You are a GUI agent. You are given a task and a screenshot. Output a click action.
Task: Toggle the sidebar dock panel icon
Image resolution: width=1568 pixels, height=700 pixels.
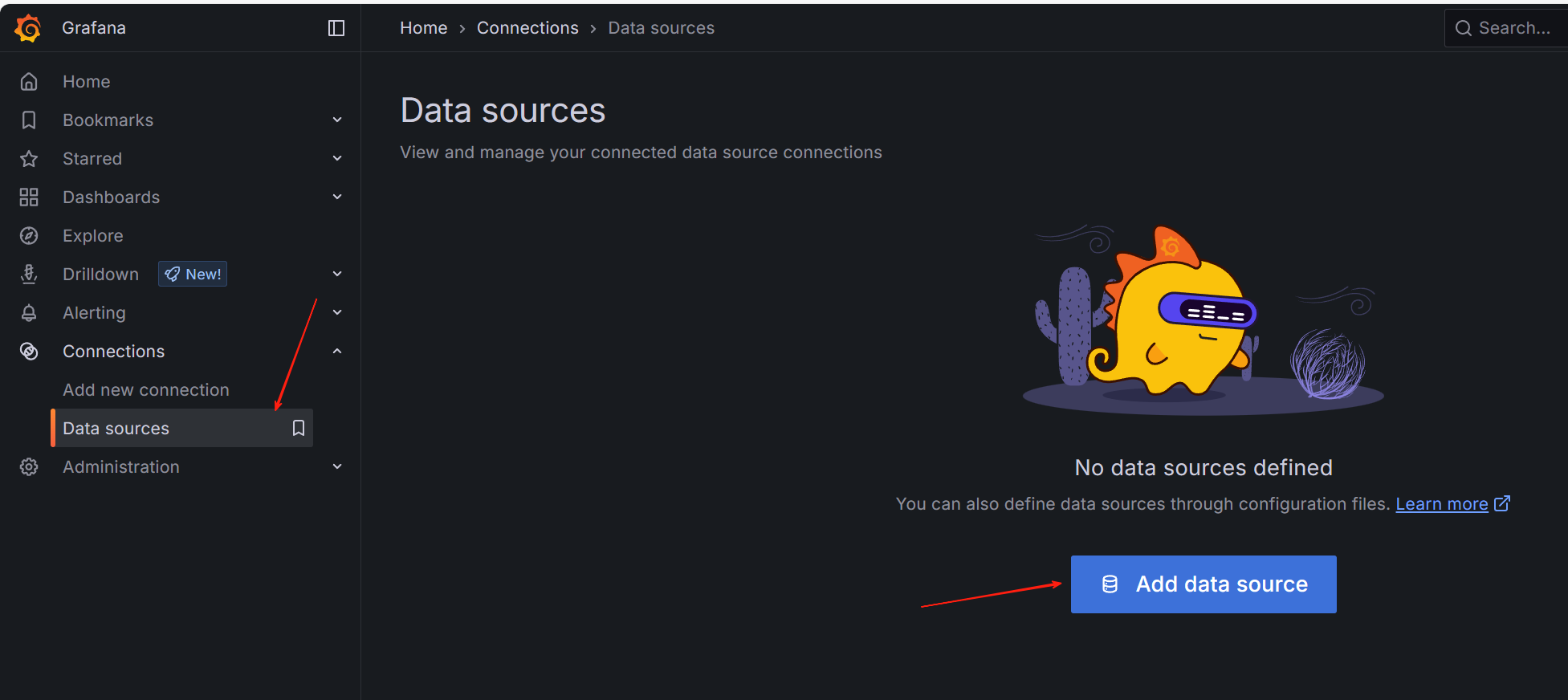point(336,28)
